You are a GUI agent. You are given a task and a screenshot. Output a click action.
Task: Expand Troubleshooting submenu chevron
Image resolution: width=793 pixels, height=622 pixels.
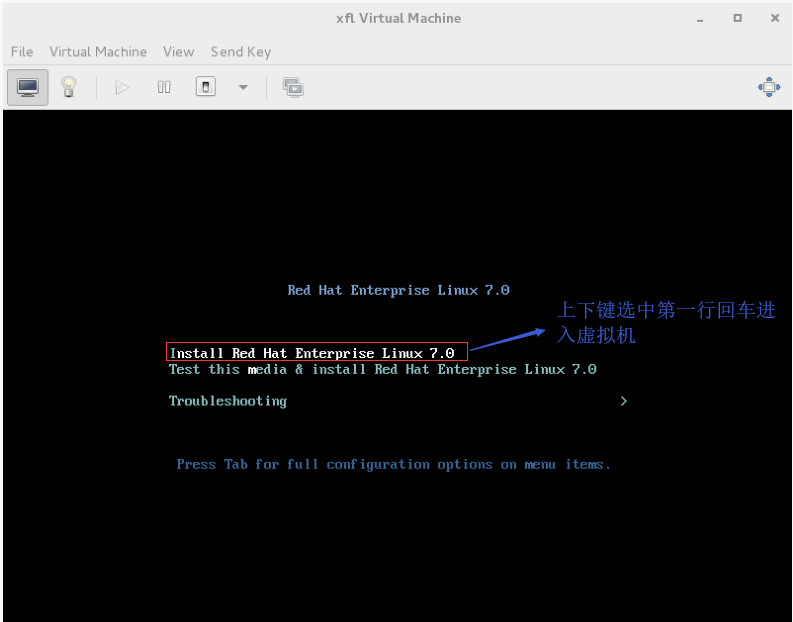[x=624, y=401]
